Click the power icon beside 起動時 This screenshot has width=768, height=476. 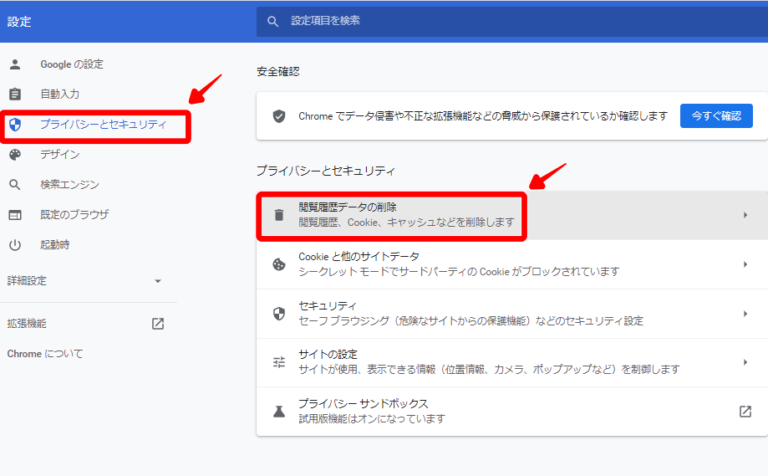[15, 245]
